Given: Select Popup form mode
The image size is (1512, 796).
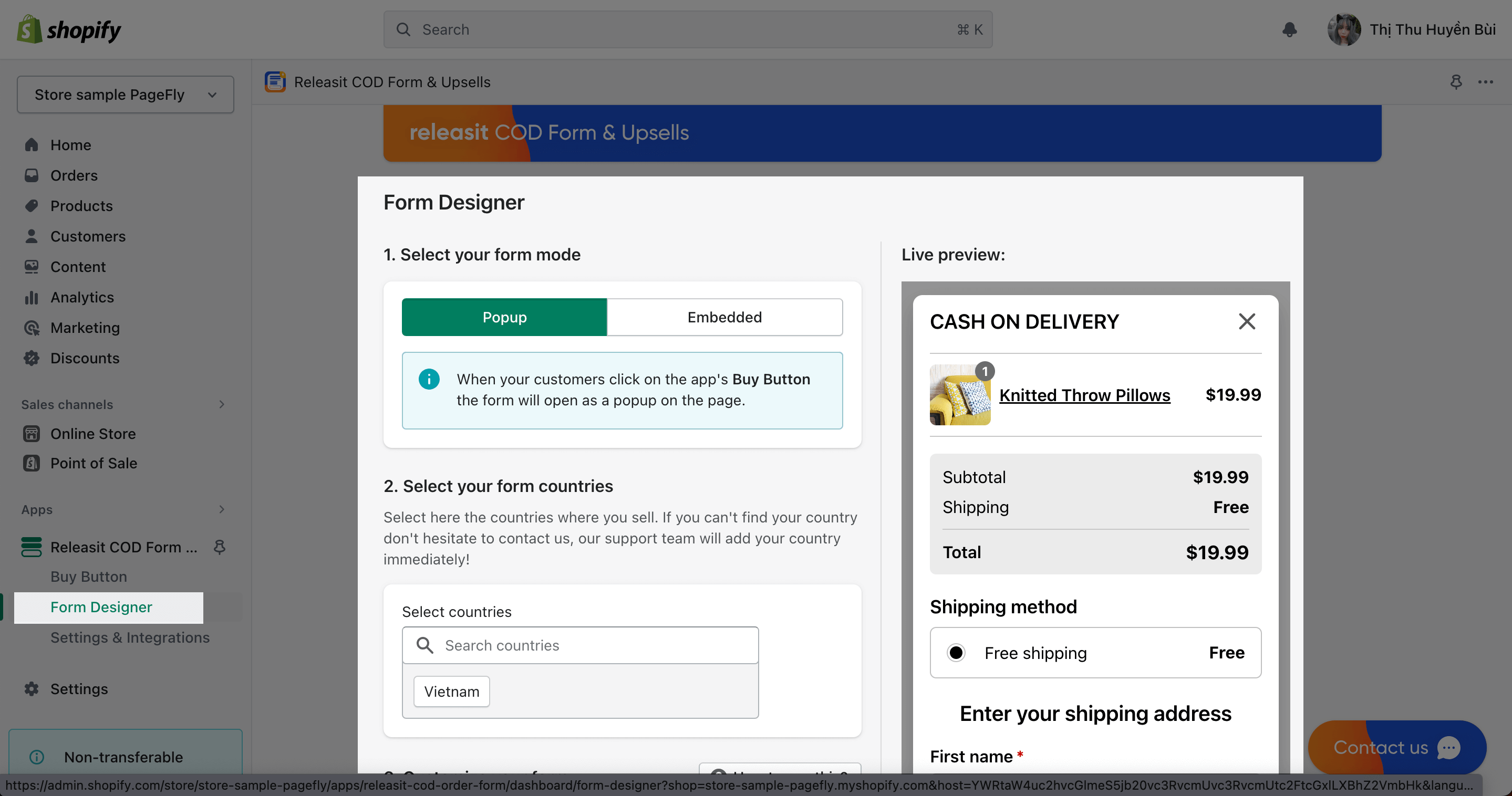Looking at the screenshot, I should point(504,317).
